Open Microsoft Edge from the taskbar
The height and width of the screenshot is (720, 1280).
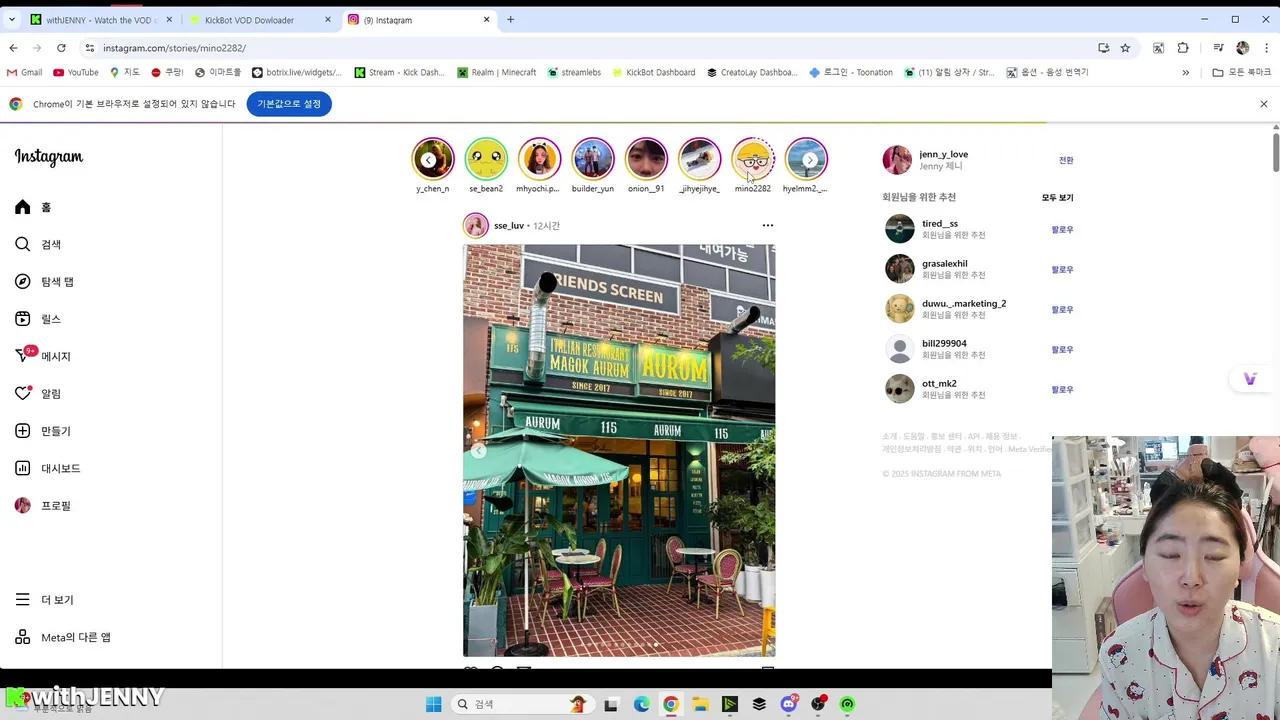point(641,704)
